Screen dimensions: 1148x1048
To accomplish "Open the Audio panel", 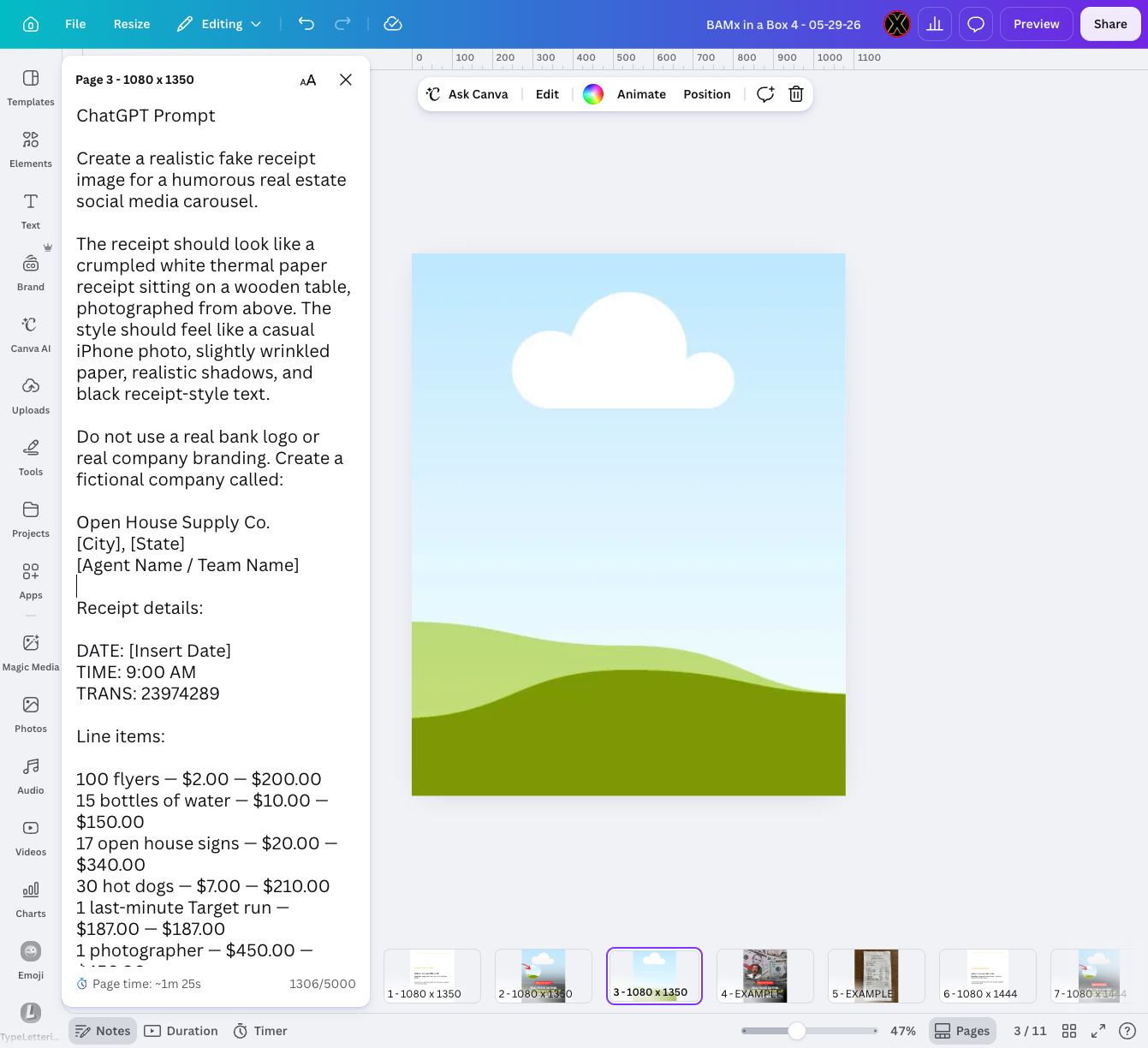I will [x=31, y=777].
